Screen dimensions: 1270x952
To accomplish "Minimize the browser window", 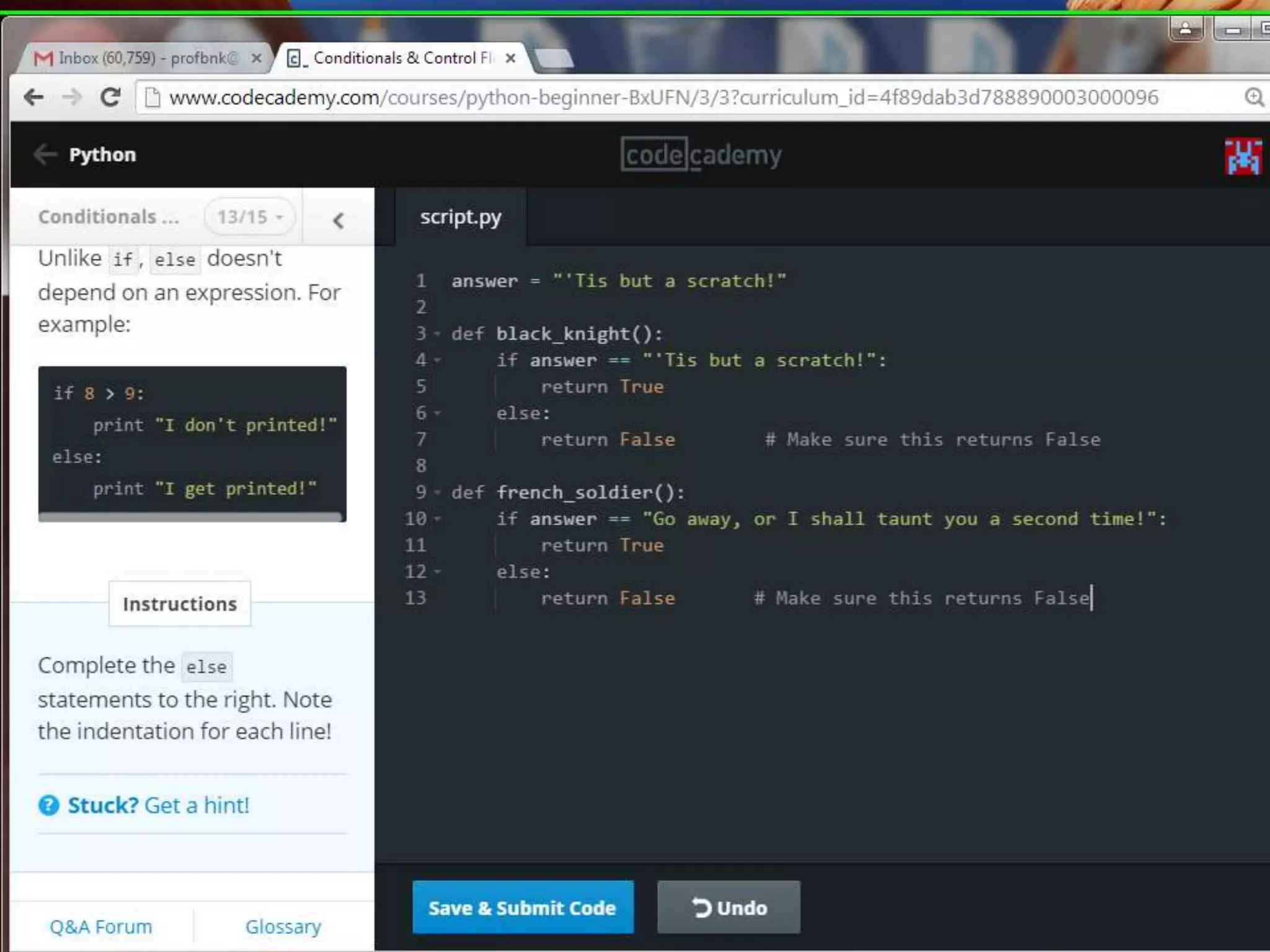I will click(x=1232, y=29).
